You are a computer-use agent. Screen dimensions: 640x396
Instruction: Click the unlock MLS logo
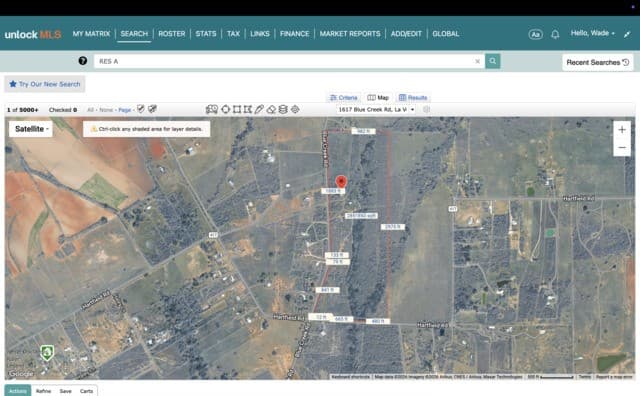click(33, 34)
